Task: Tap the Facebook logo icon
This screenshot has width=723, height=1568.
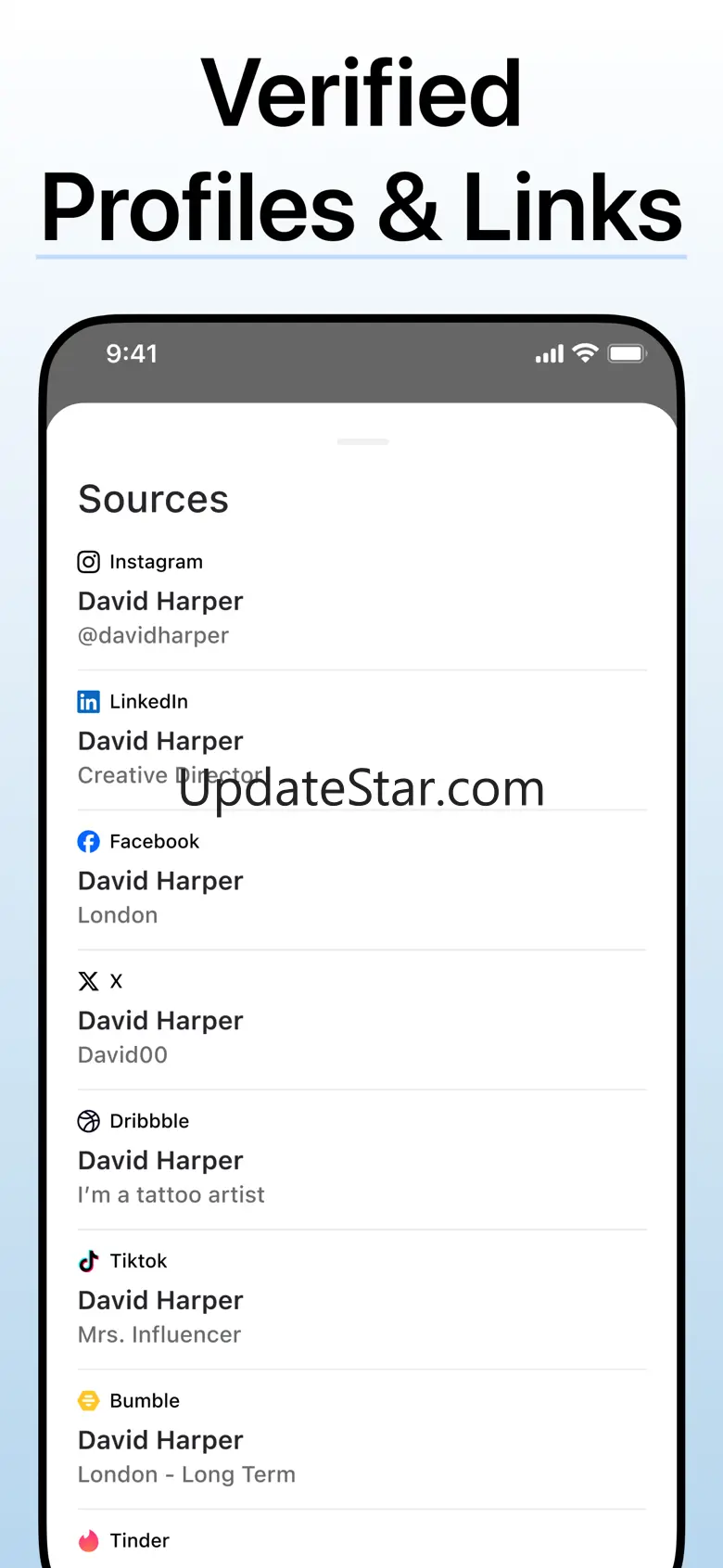Action: 88,842
